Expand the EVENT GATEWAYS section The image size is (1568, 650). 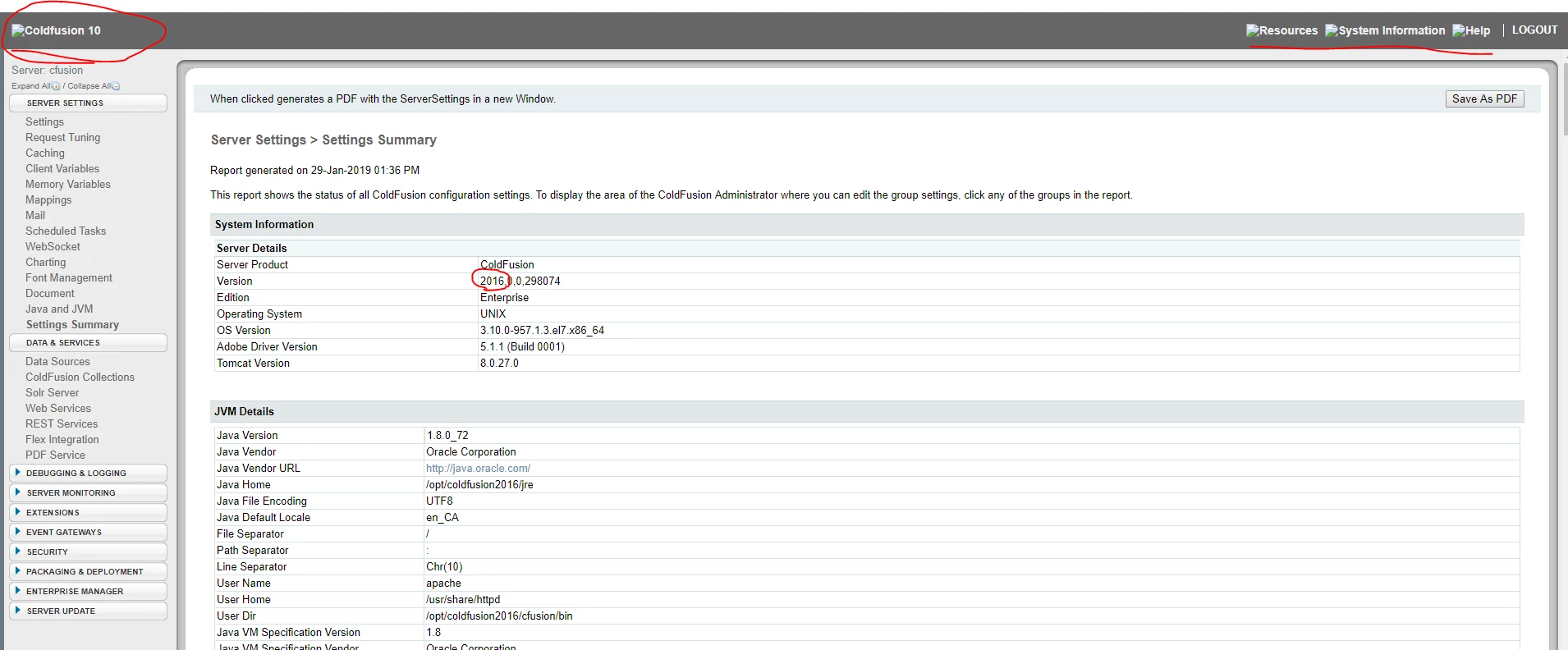click(88, 532)
